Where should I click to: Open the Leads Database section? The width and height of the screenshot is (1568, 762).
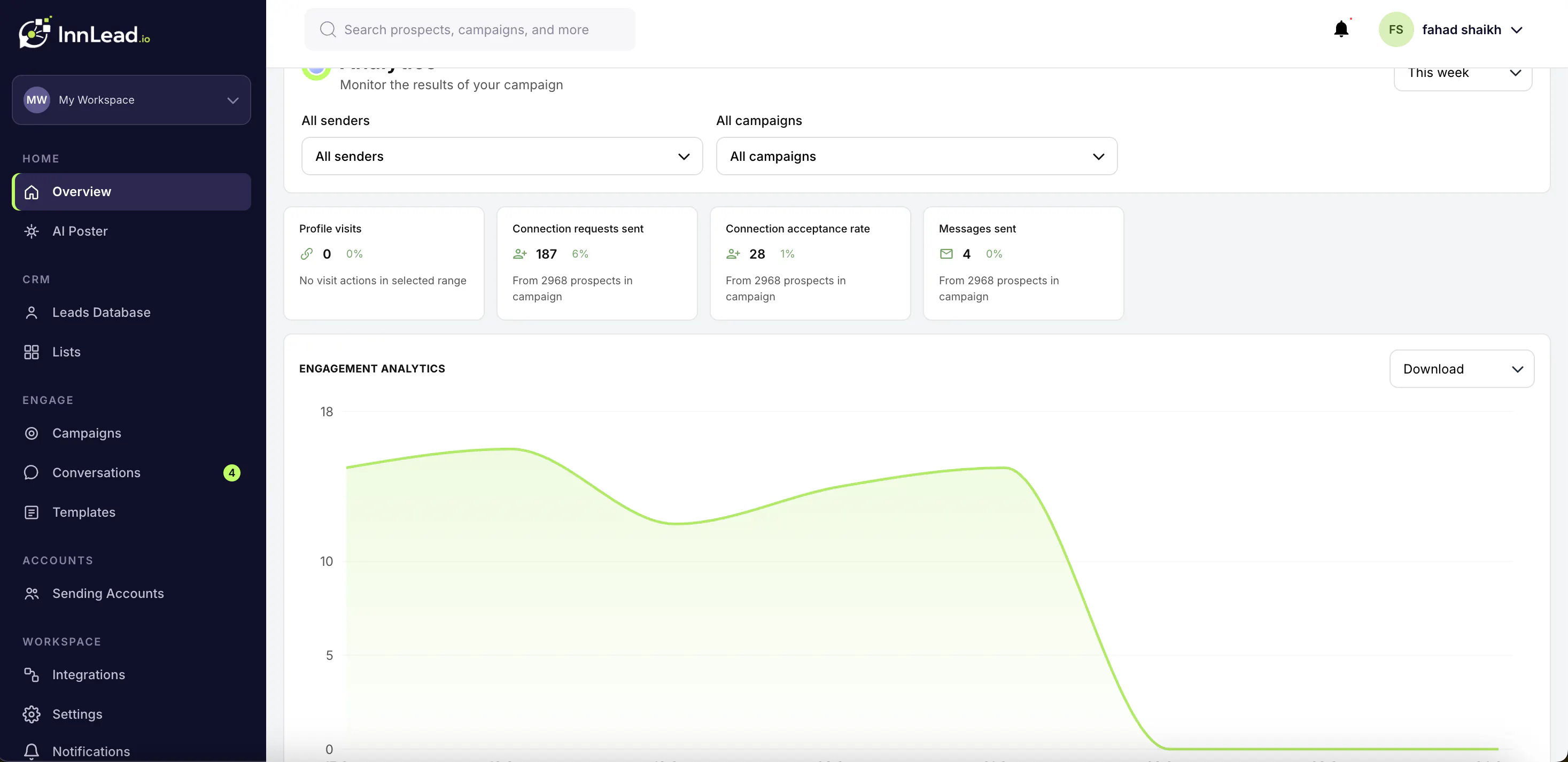(131, 312)
